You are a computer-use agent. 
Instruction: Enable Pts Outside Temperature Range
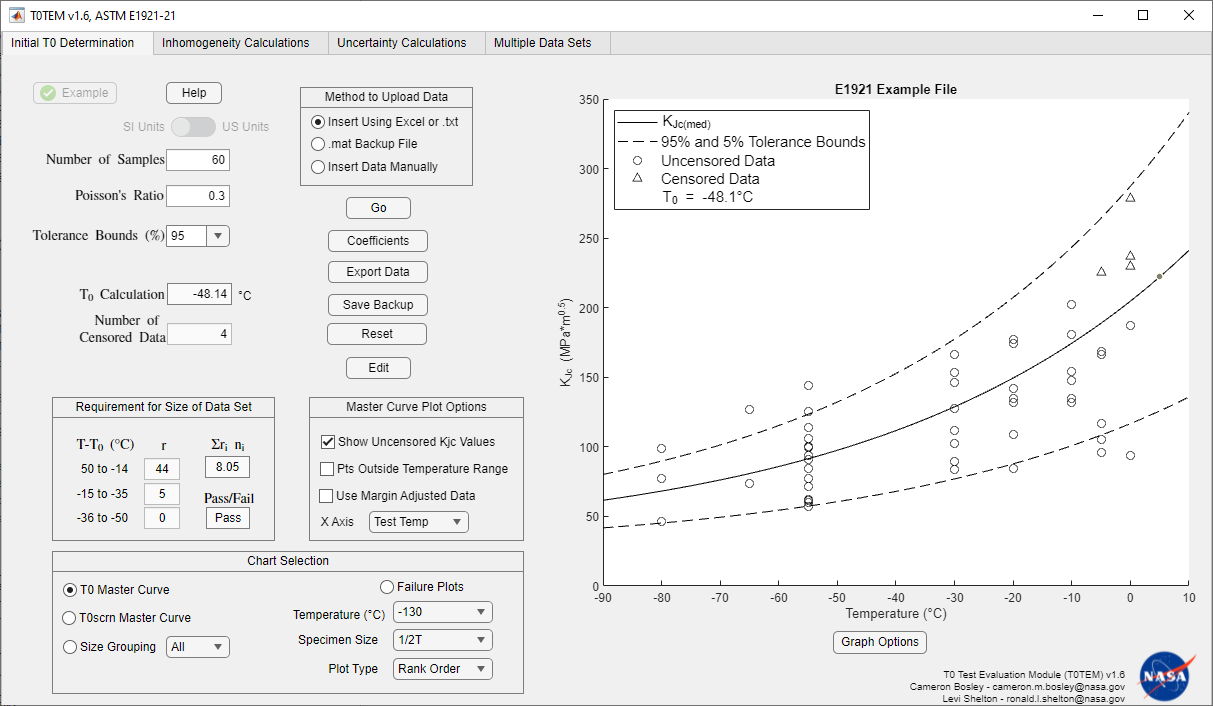pyautogui.click(x=414, y=469)
